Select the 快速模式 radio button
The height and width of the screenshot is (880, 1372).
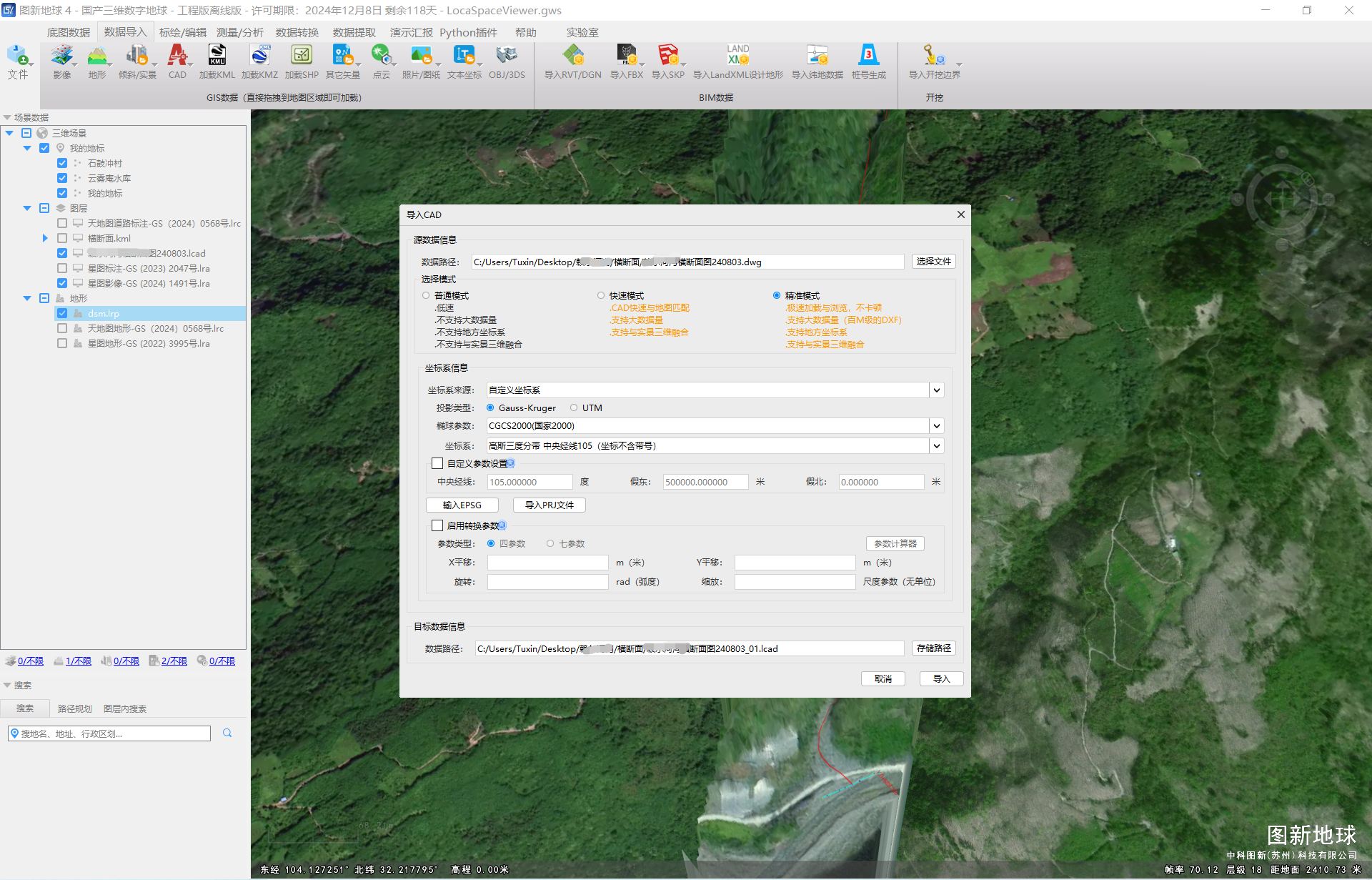click(601, 295)
